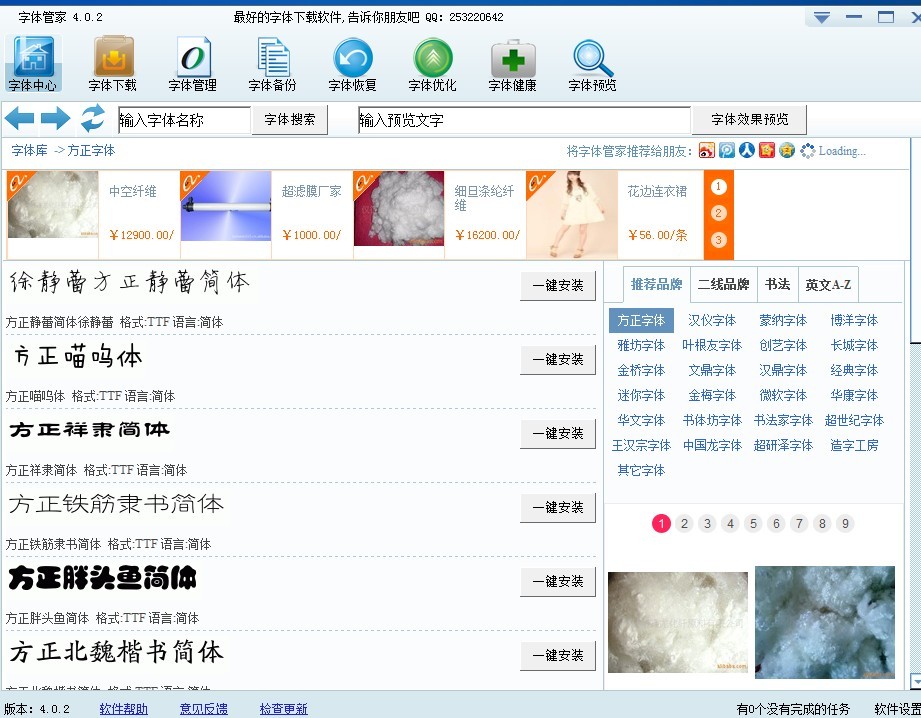
Task: Select the 华康字体 brand
Action: coord(854,395)
